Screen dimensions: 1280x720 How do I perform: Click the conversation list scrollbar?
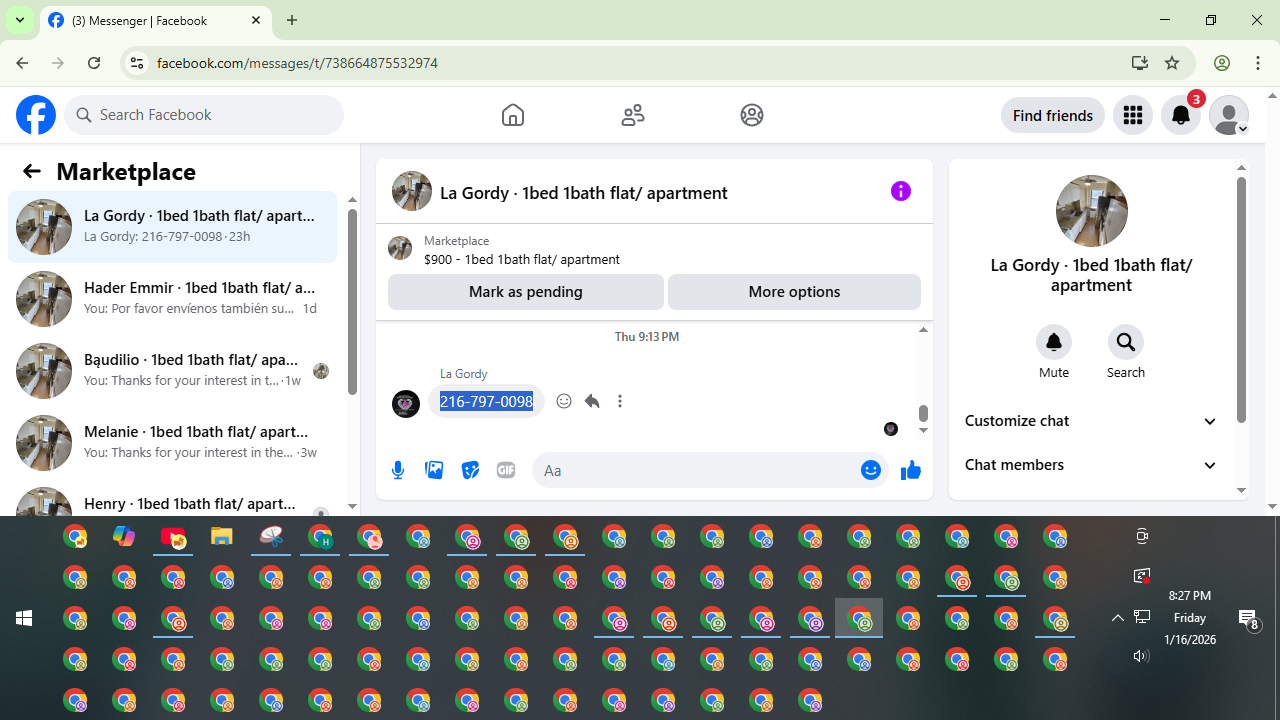point(352,300)
